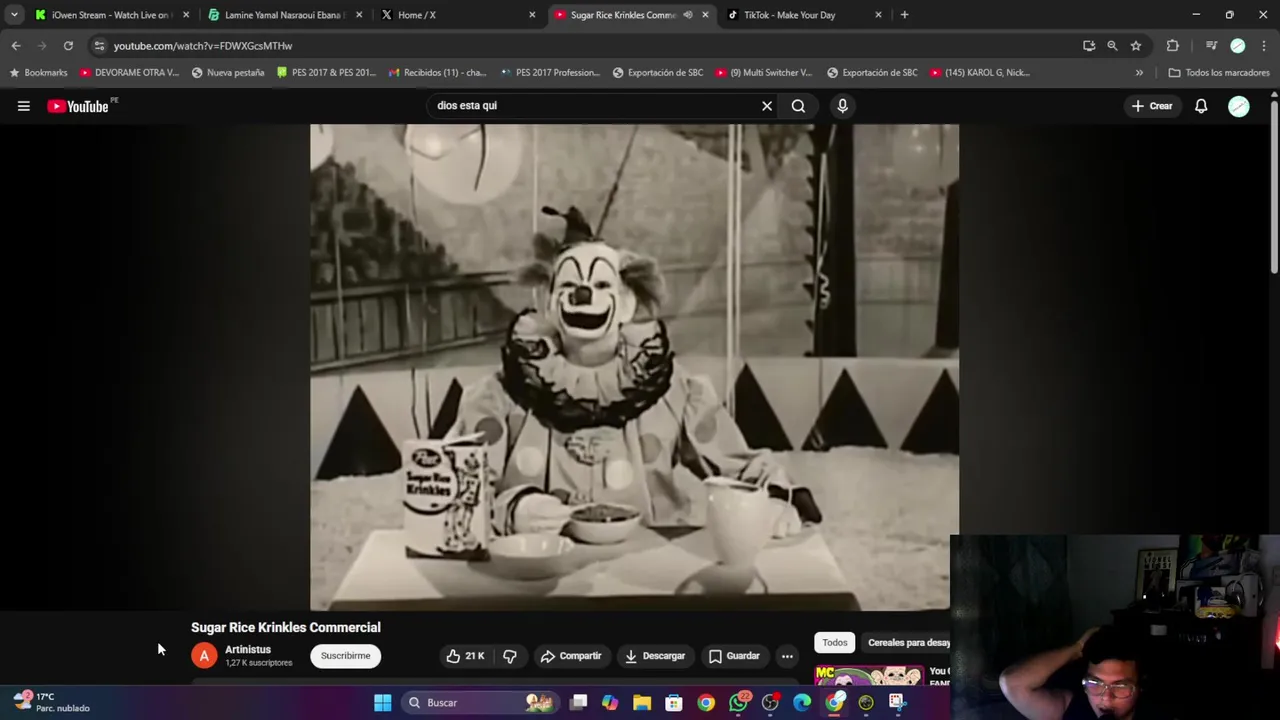Viewport: 1280px width, 720px height.
Task: View site information icon in address bar
Action: [x=98, y=46]
